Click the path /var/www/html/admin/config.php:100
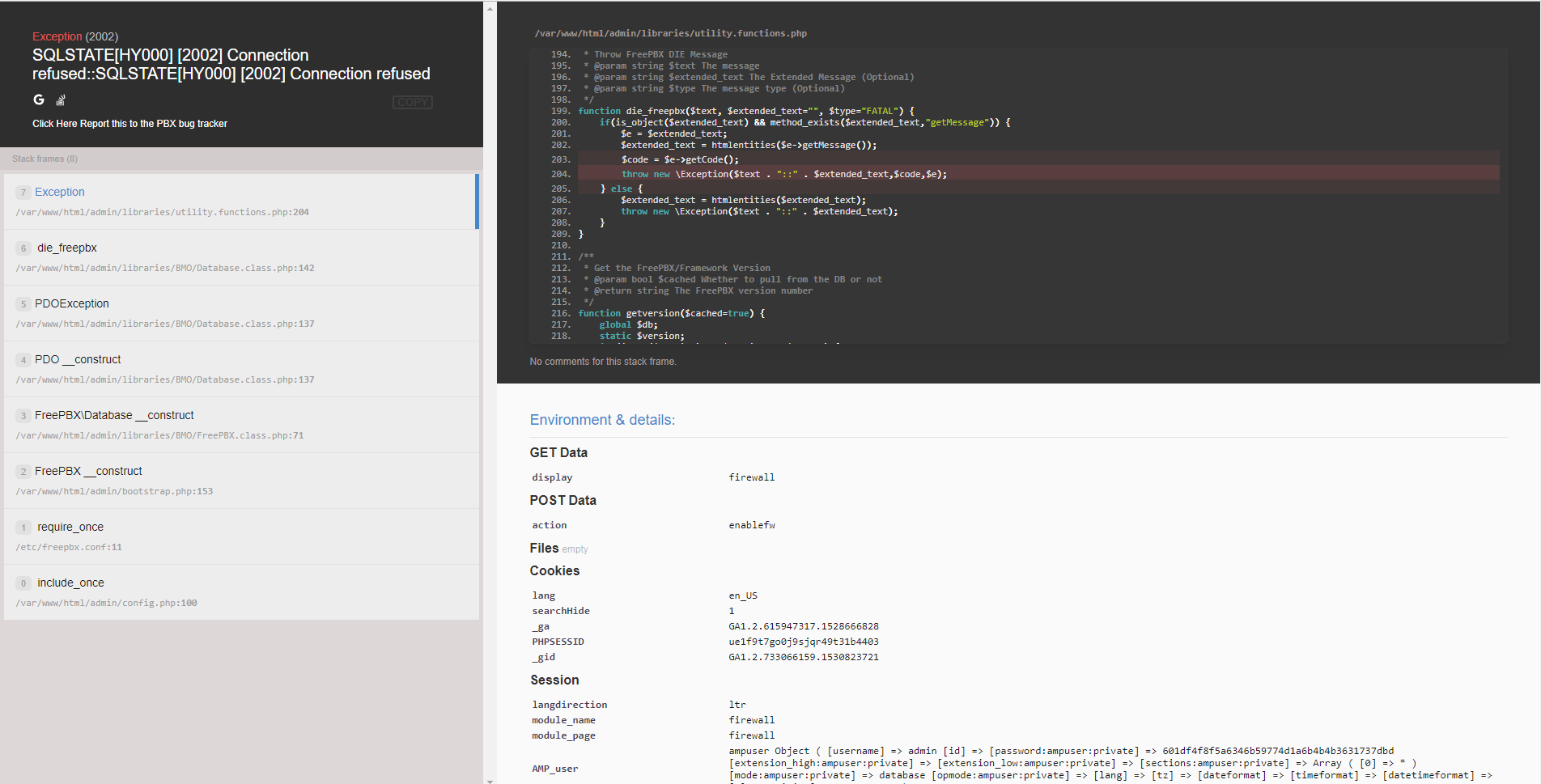1541x784 pixels. [106, 603]
